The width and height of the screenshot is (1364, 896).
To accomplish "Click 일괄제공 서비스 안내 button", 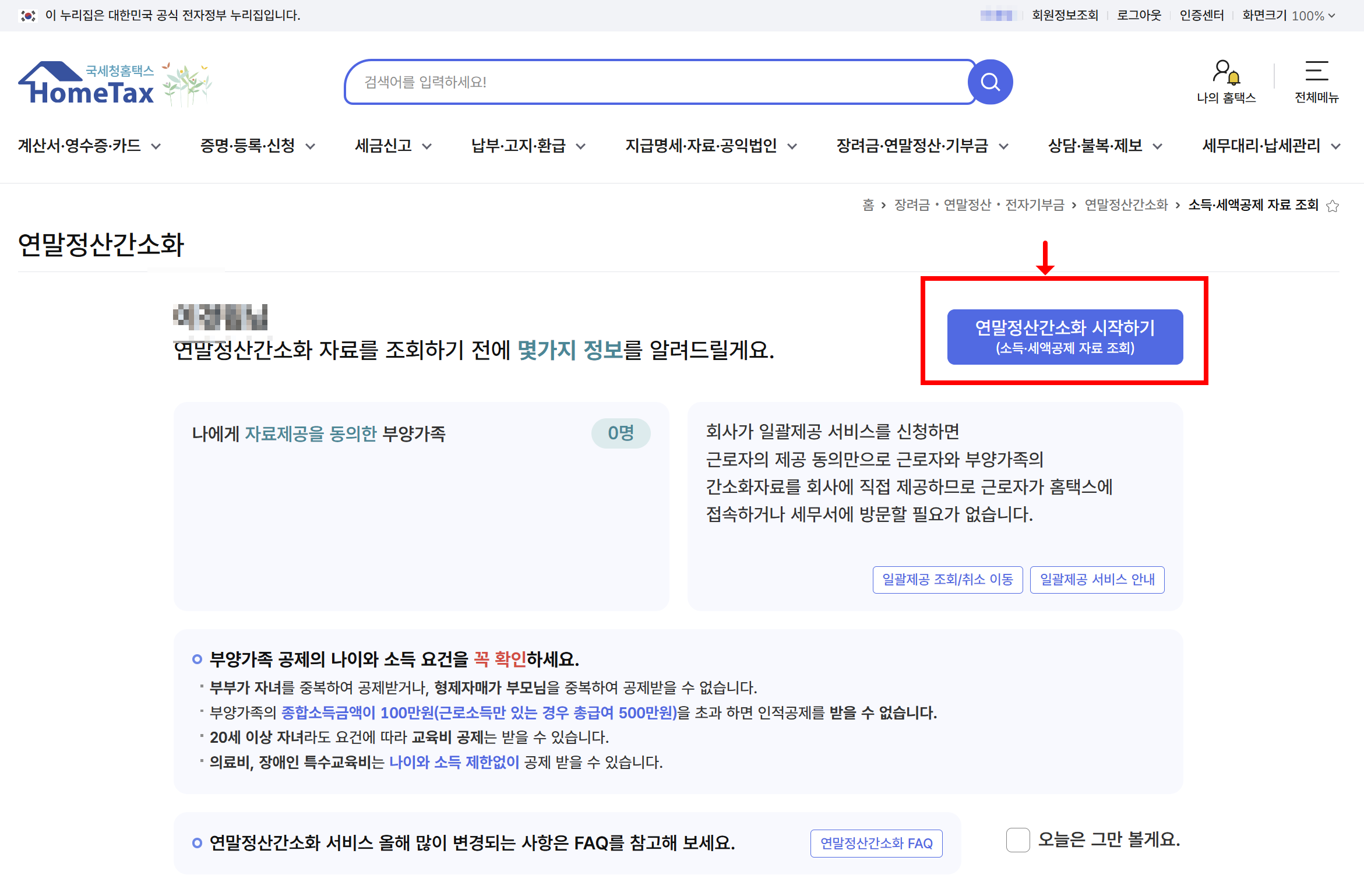I will click(x=1097, y=580).
